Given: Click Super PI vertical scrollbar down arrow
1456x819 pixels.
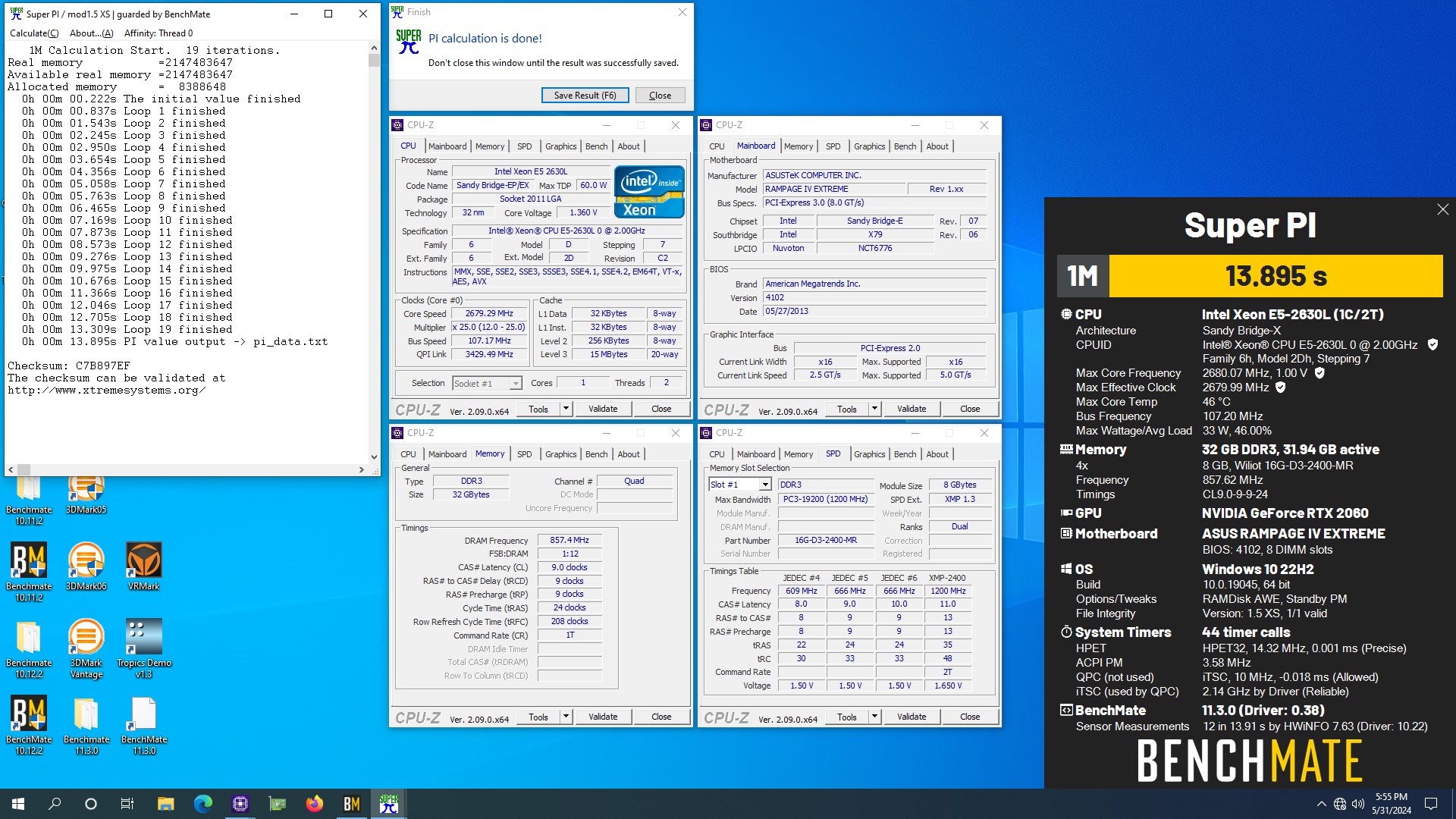Looking at the screenshot, I should (374, 457).
